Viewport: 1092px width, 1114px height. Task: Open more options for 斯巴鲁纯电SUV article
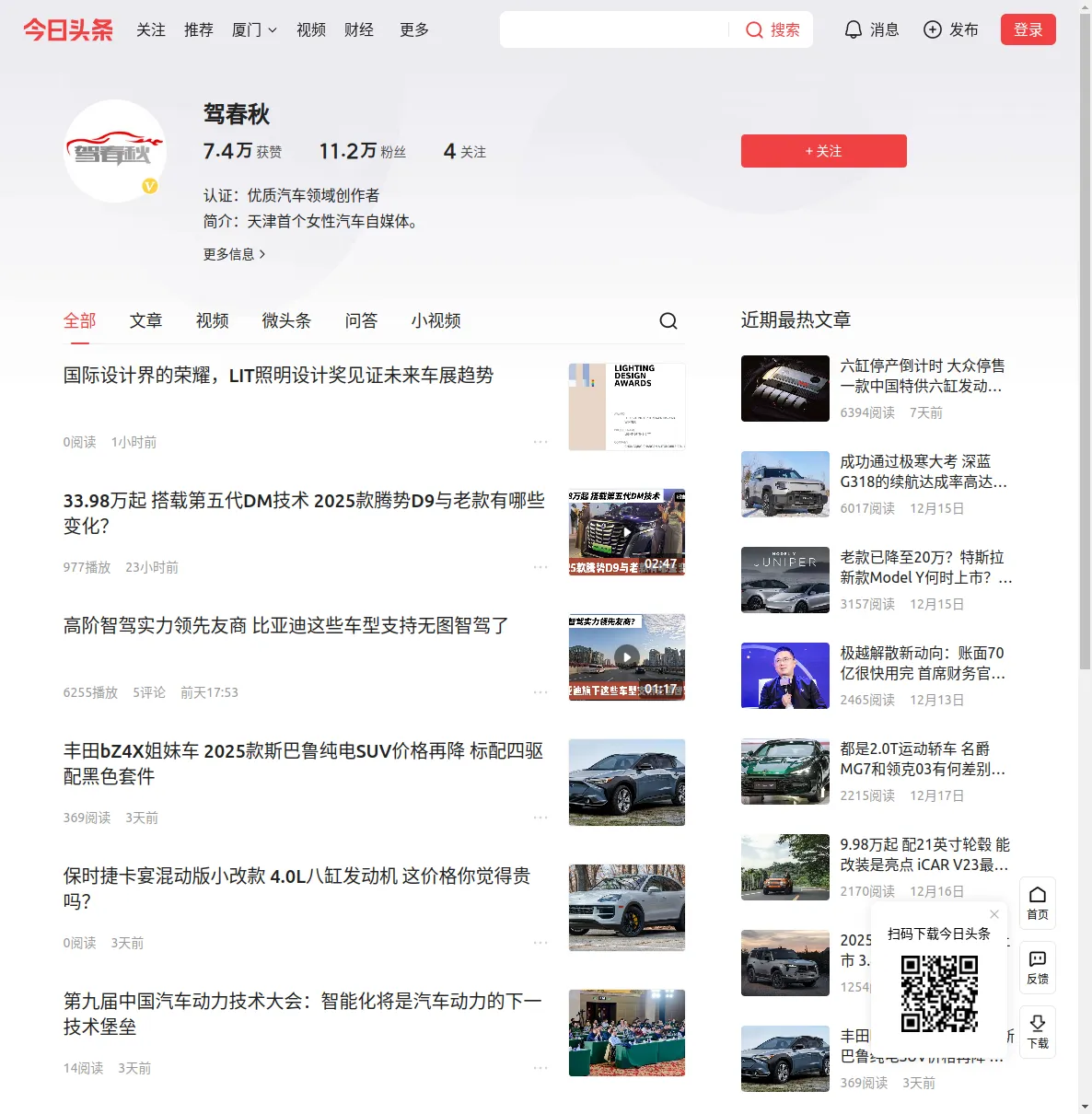(540, 818)
